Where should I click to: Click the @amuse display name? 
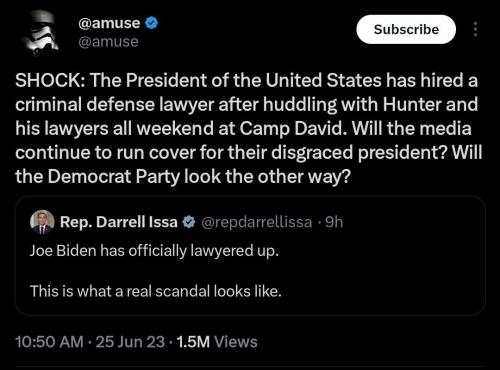(x=109, y=23)
